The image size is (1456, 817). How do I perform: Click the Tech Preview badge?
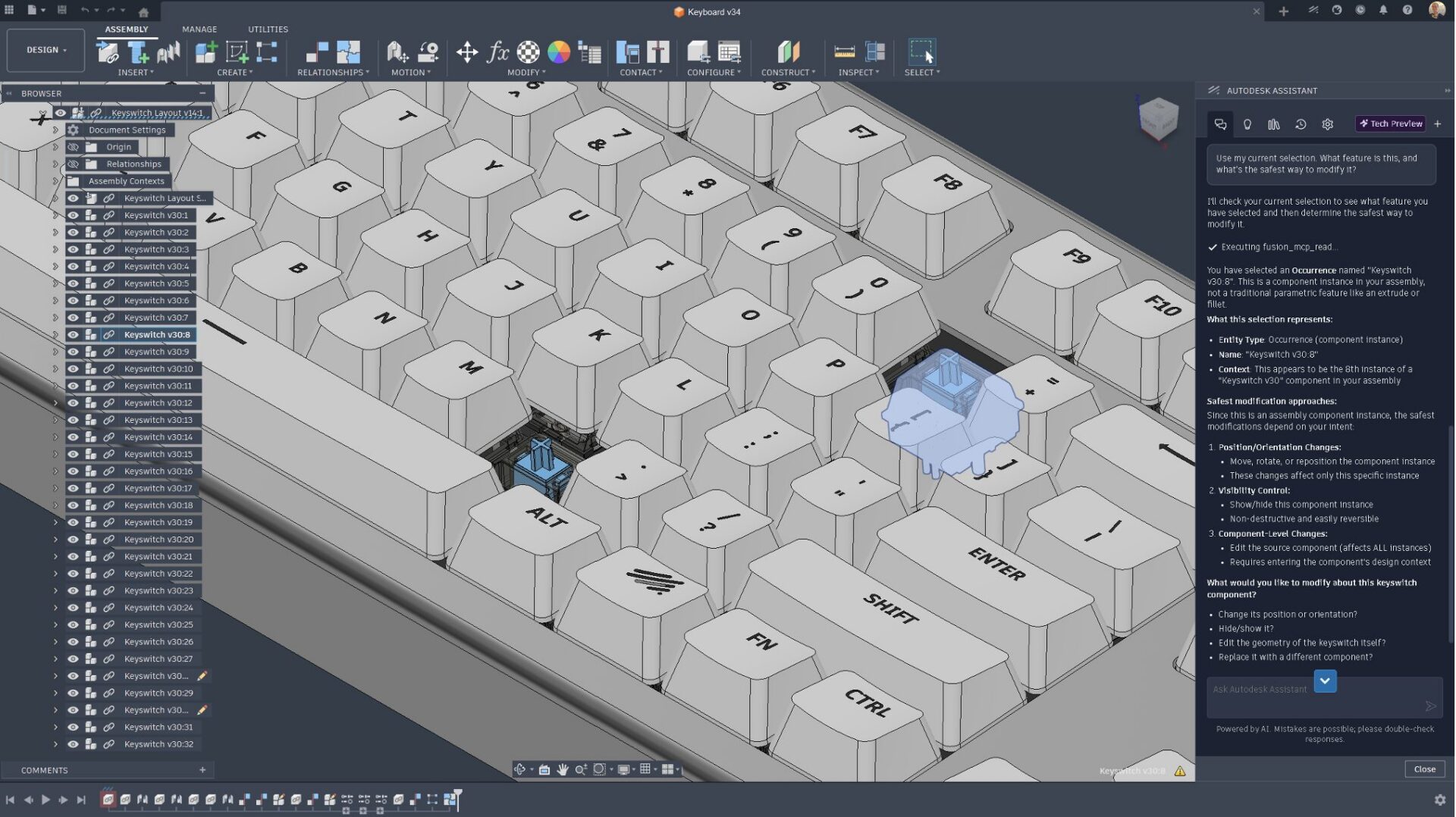coord(1391,124)
